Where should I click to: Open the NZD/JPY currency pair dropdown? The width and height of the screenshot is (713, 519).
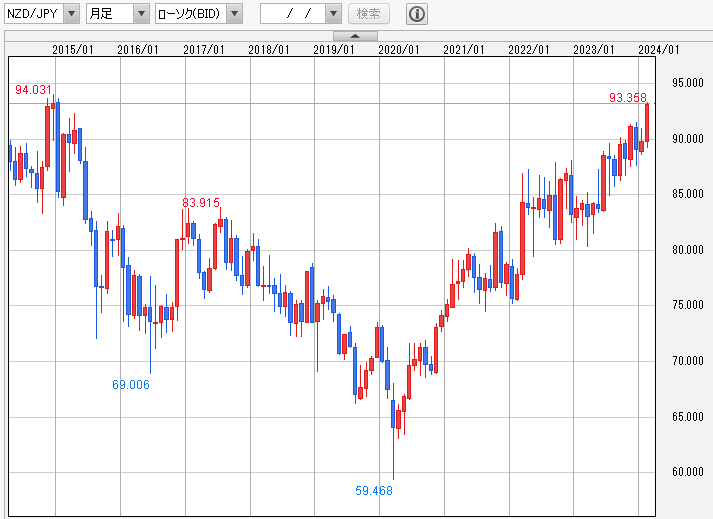(x=42, y=14)
